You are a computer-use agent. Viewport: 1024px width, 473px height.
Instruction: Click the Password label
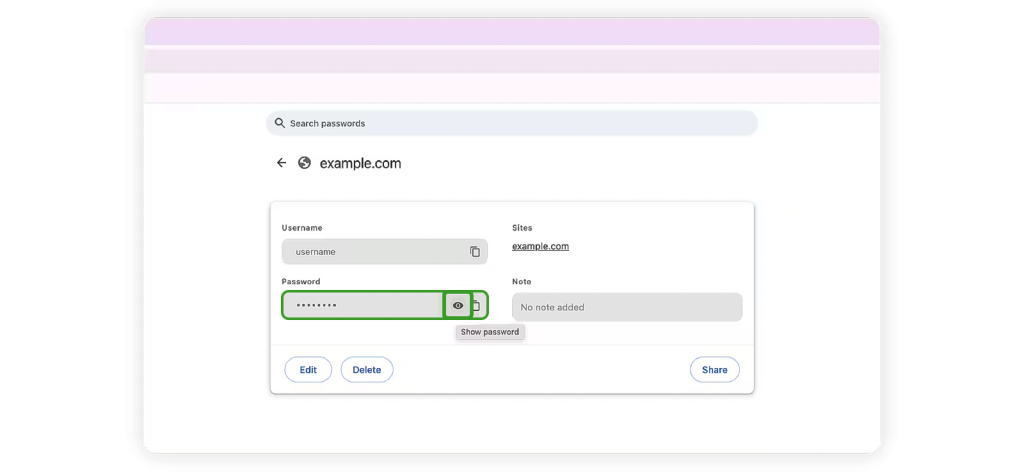[301, 282]
